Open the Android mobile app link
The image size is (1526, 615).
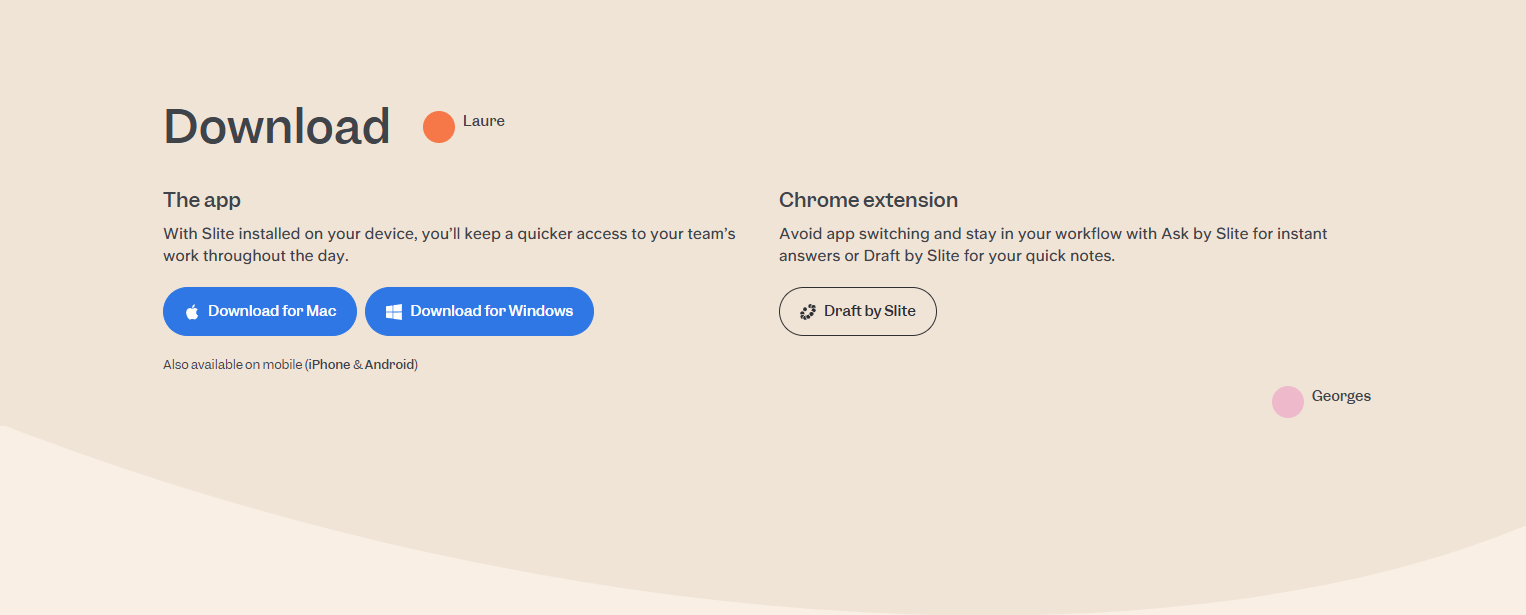[x=389, y=365]
